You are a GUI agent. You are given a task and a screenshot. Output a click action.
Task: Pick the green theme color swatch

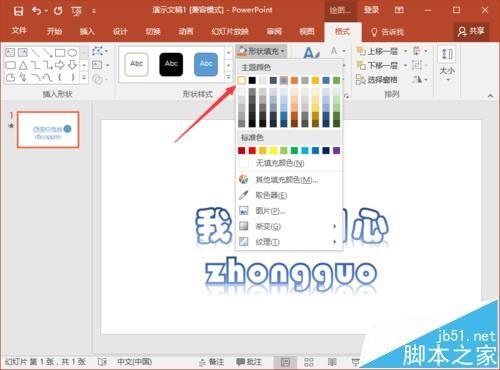pos(336,80)
